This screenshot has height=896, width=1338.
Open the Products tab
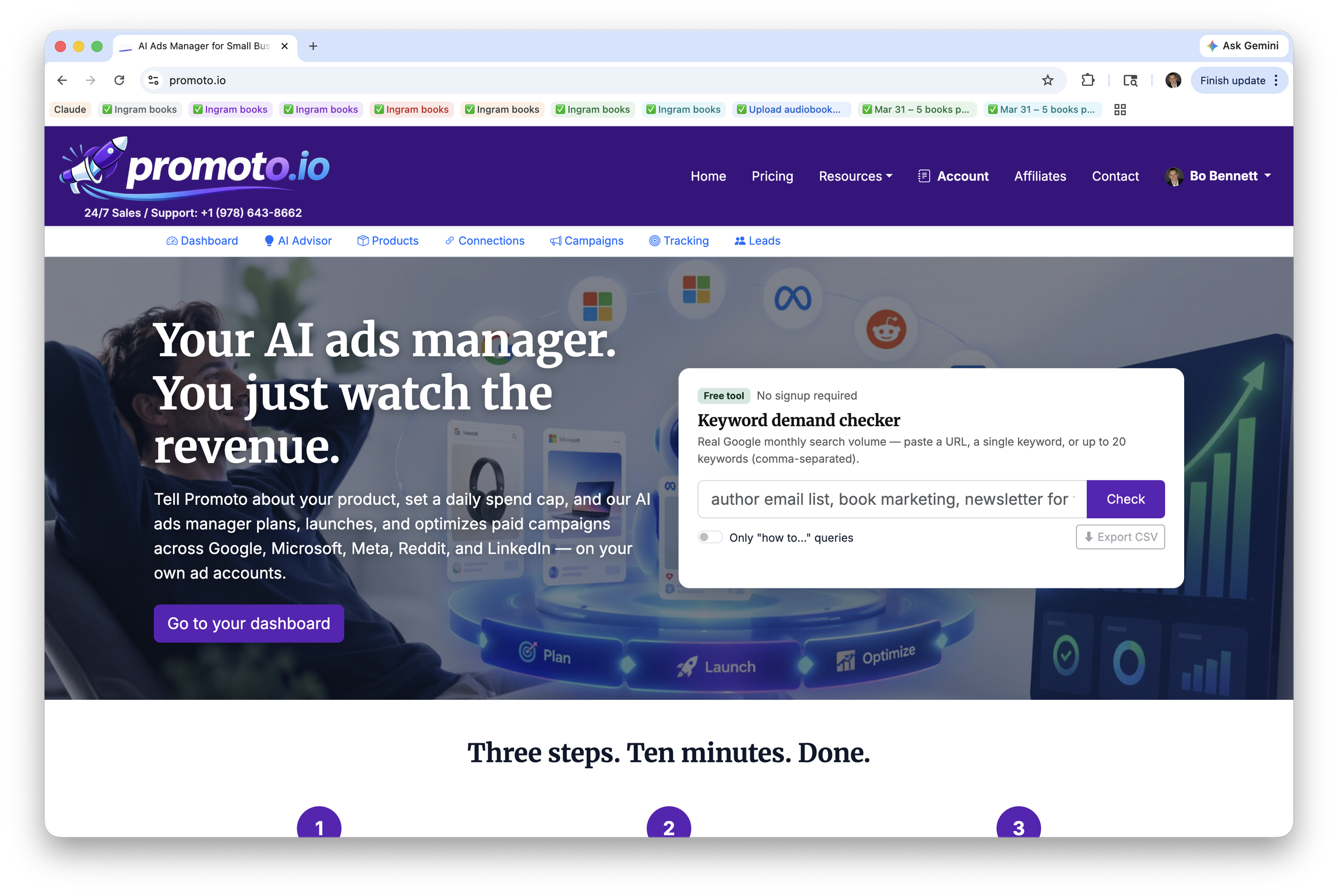[x=387, y=241]
